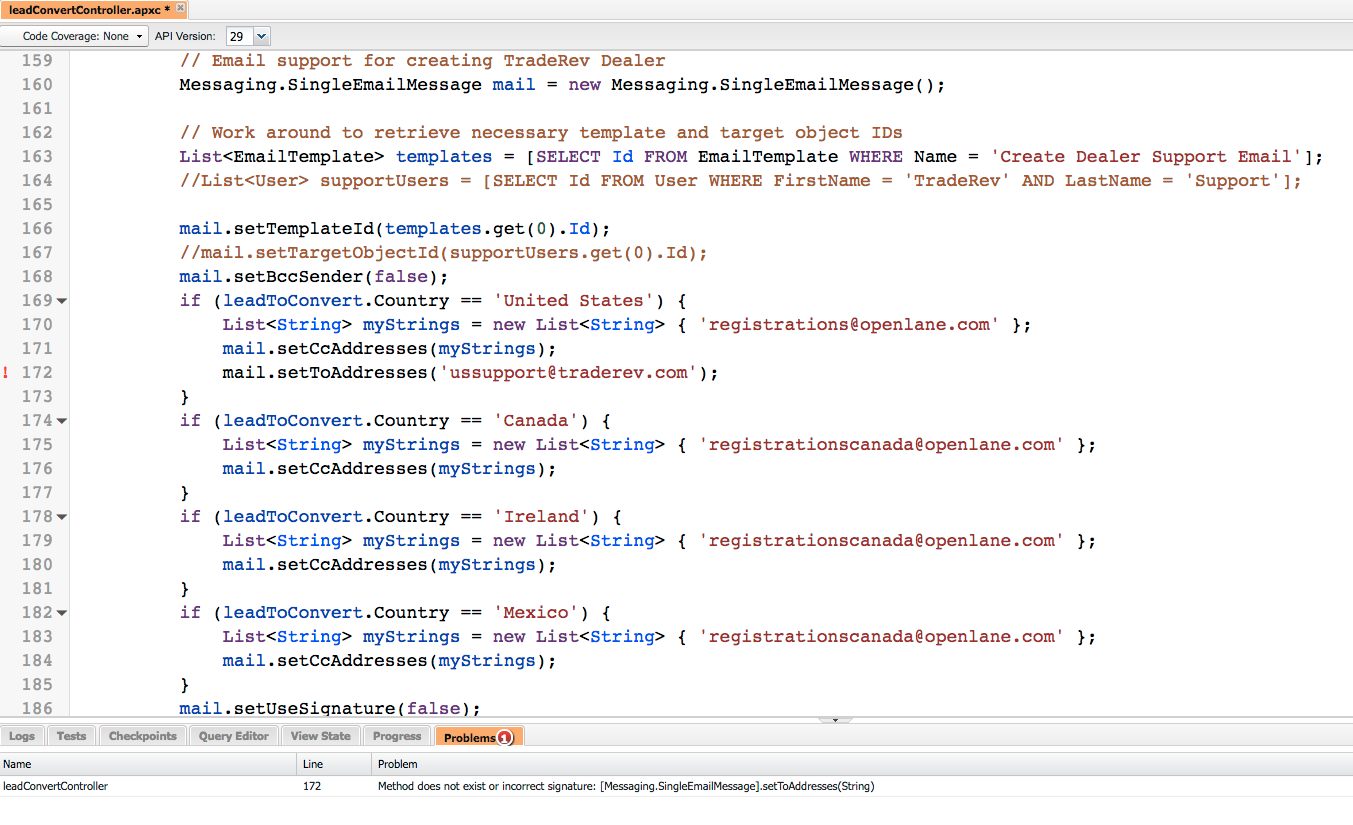The image size is (1353, 825).
Task: Open the View State tab
Action: tap(320, 736)
